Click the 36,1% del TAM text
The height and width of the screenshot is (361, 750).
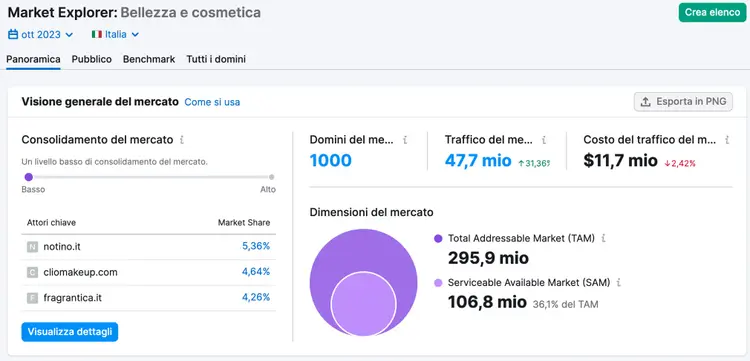pyautogui.click(x=565, y=304)
